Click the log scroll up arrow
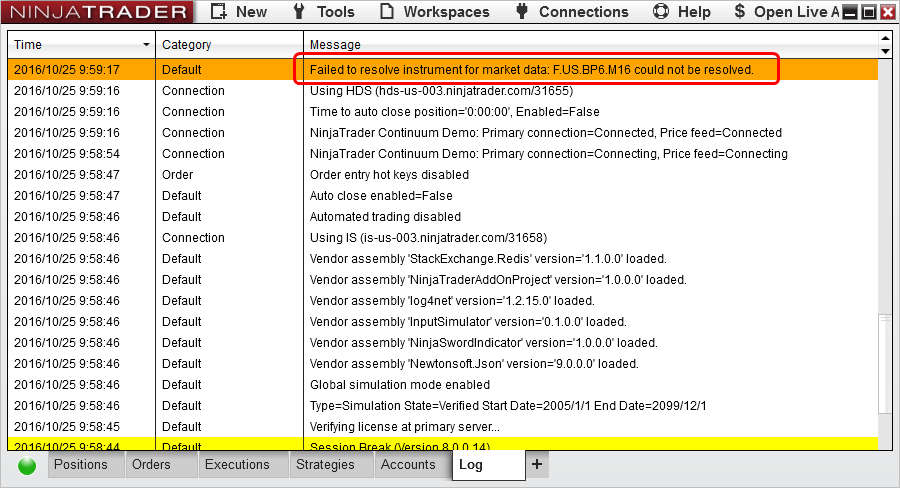 885,38
